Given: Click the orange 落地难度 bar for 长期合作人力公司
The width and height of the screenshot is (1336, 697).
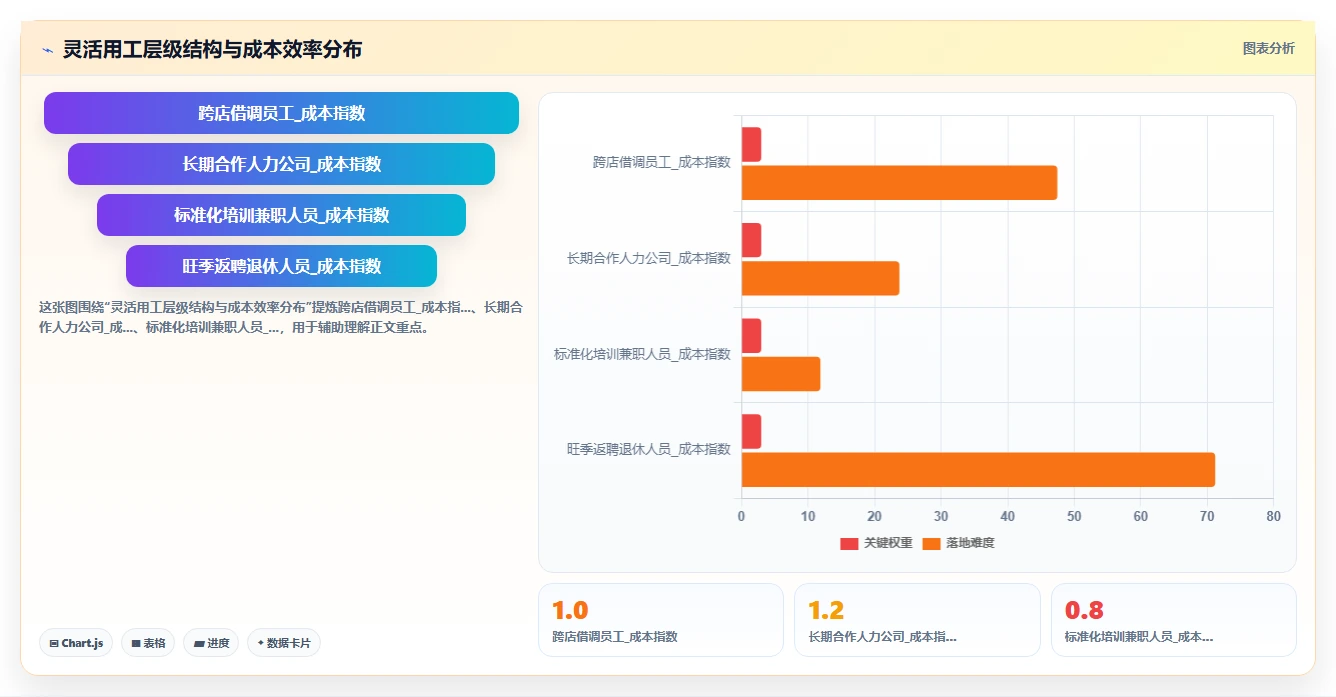Looking at the screenshot, I should pos(820,278).
